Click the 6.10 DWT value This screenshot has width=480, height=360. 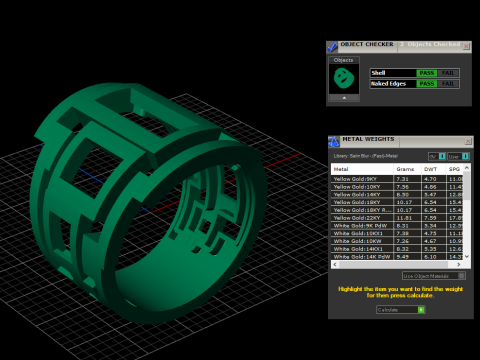430,257
